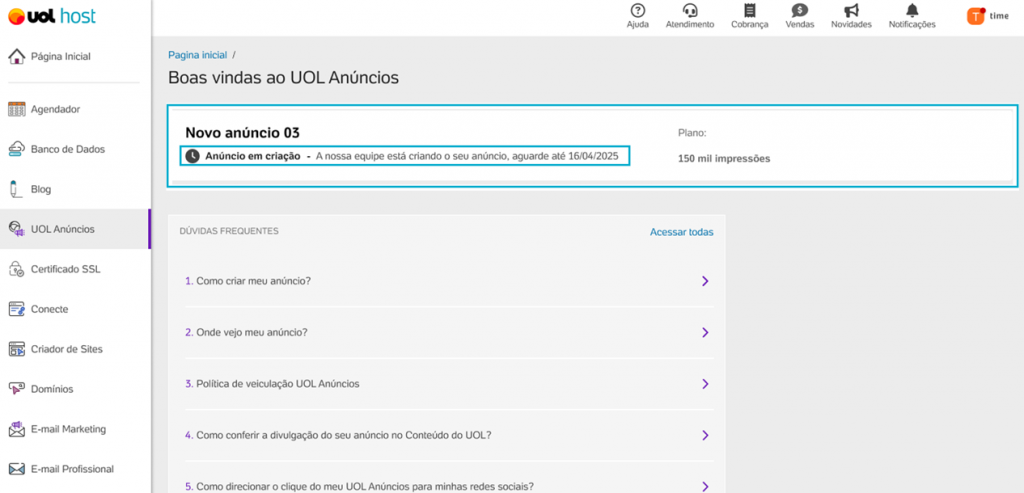
Task: Click the 'Pagina inicial' breadcrumb link
Action: click(198, 55)
